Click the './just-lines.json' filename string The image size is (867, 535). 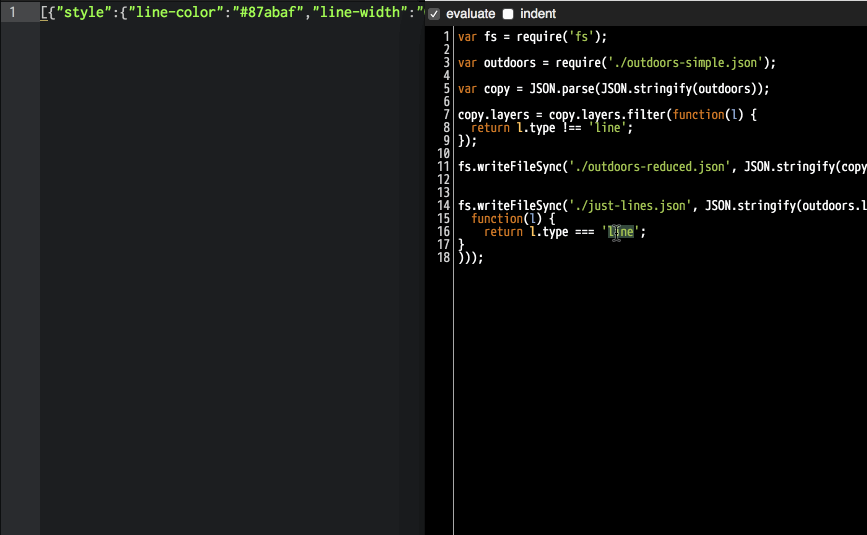tap(628, 206)
